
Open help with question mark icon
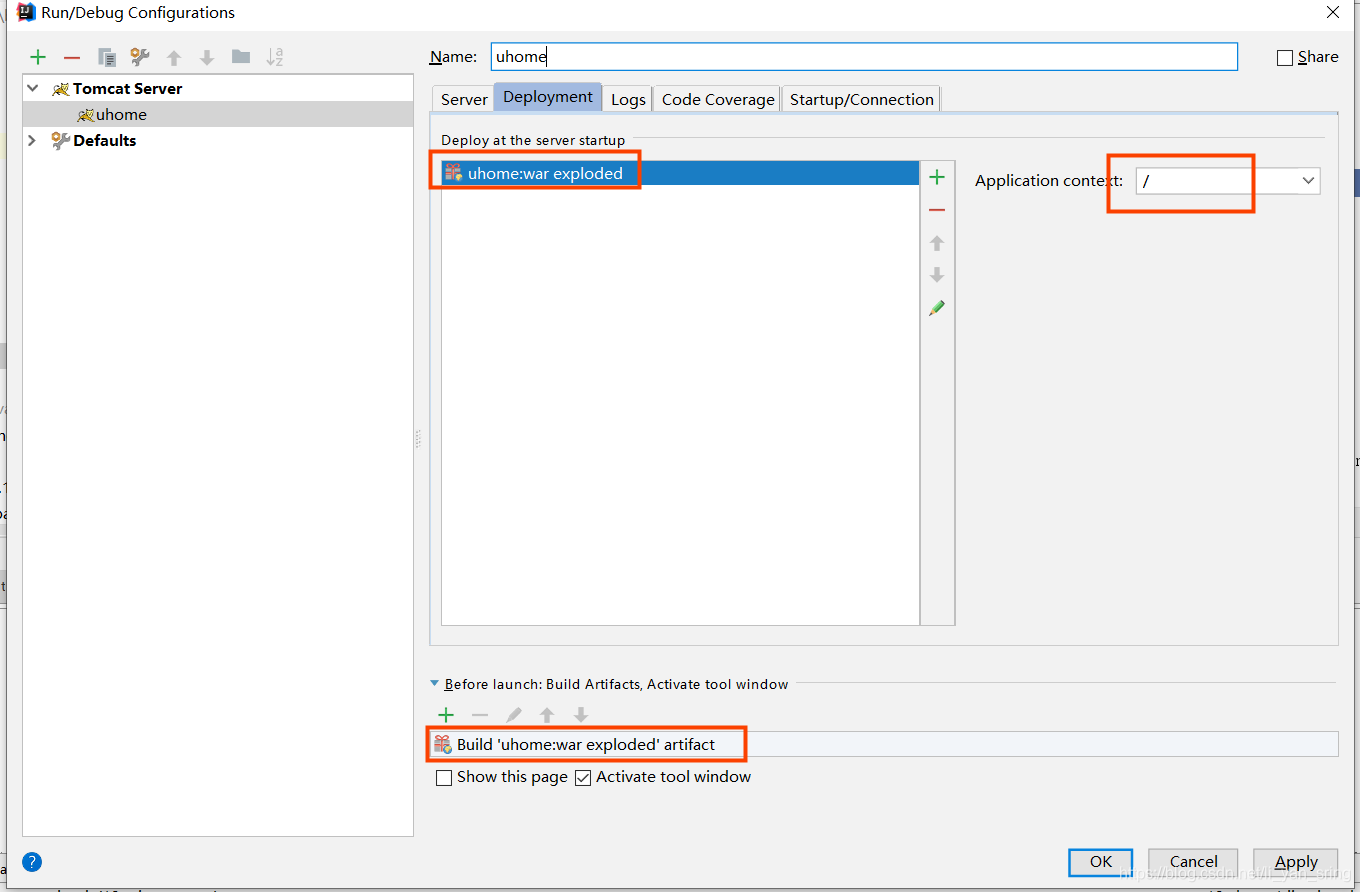coord(32,862)
